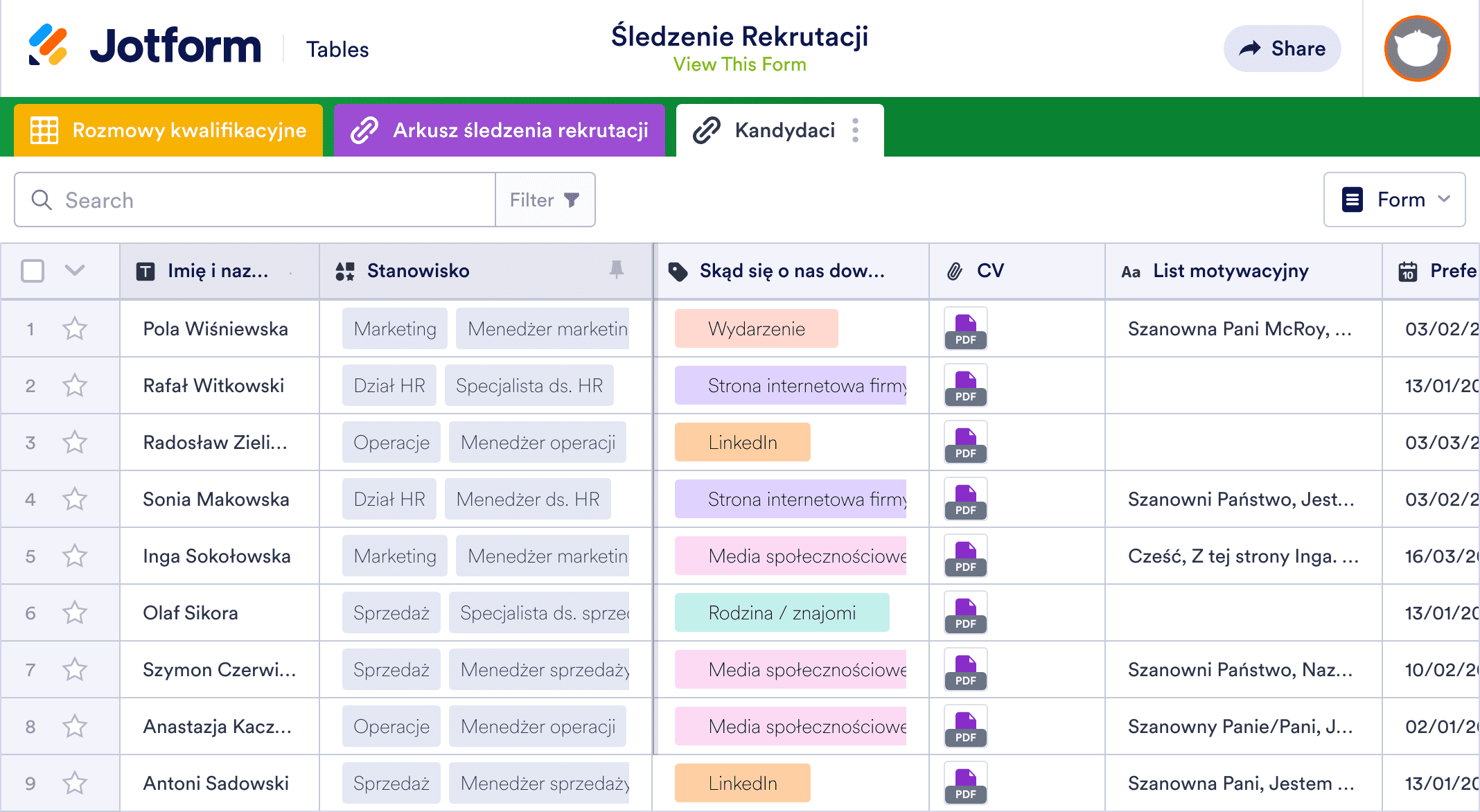Viewport: 1480px width, 812px height.
Task: Click the calendar icon in the Prefe column
Action: 1411,270
